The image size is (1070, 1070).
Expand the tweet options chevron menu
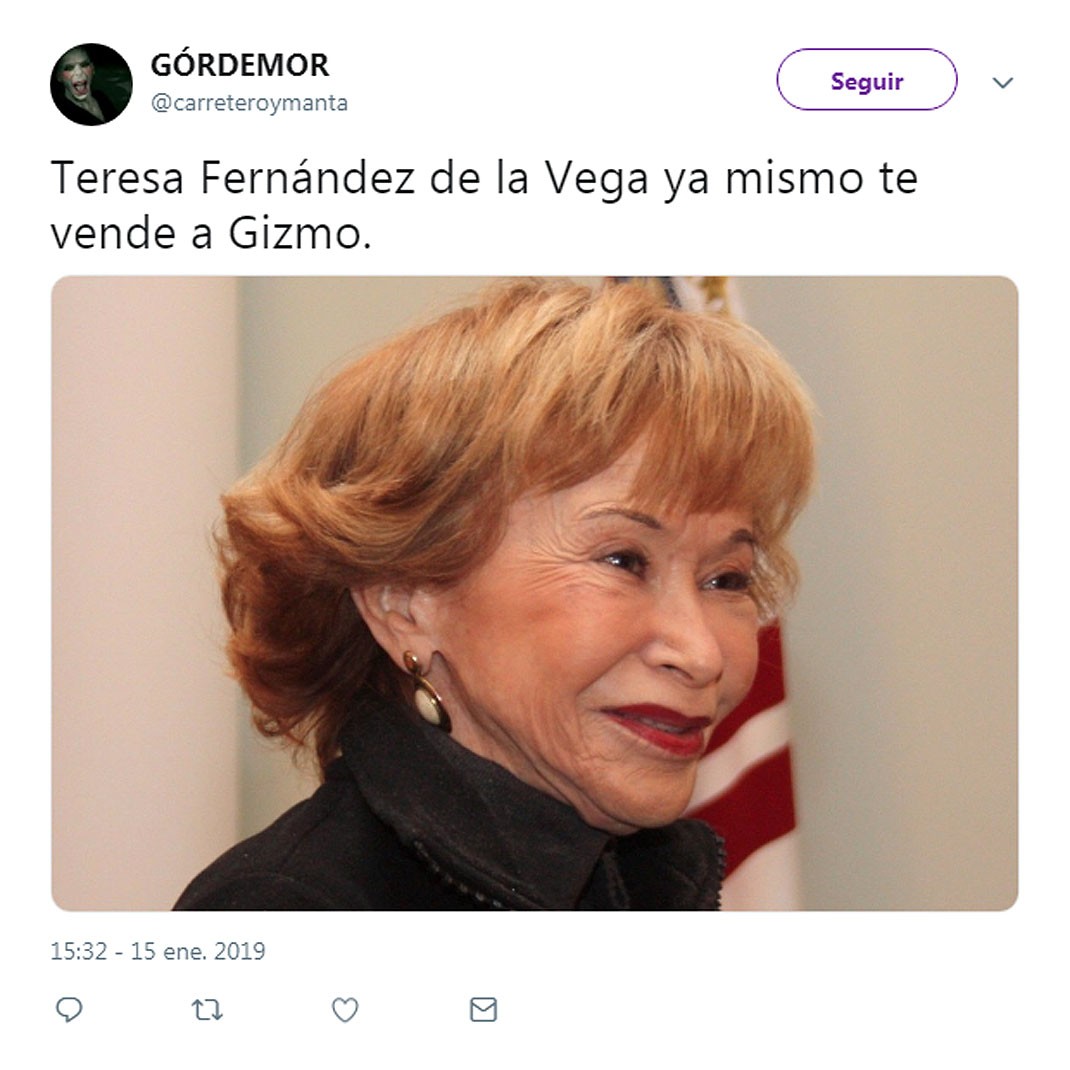1002,83
